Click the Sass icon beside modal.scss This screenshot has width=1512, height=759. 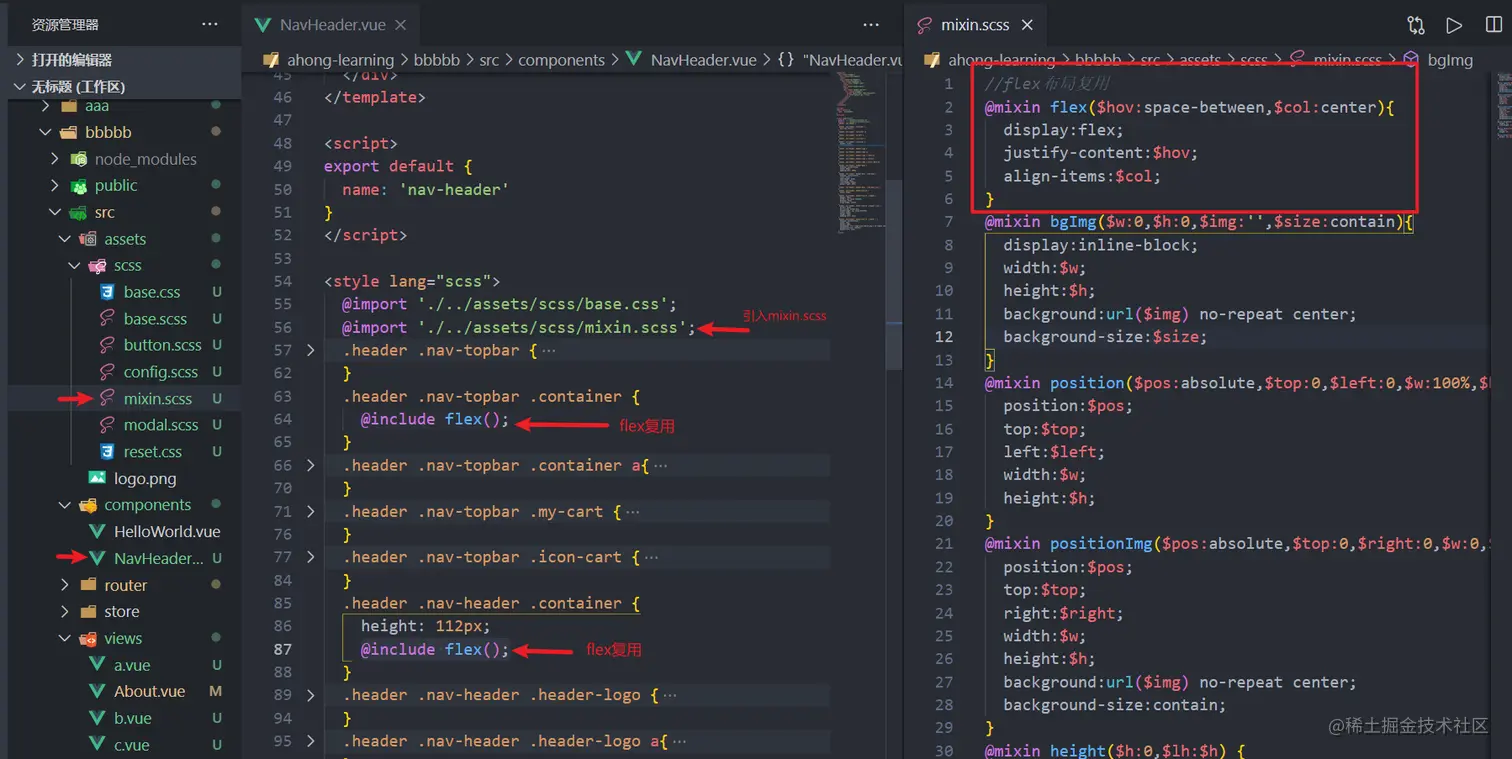tap(106, 425)
